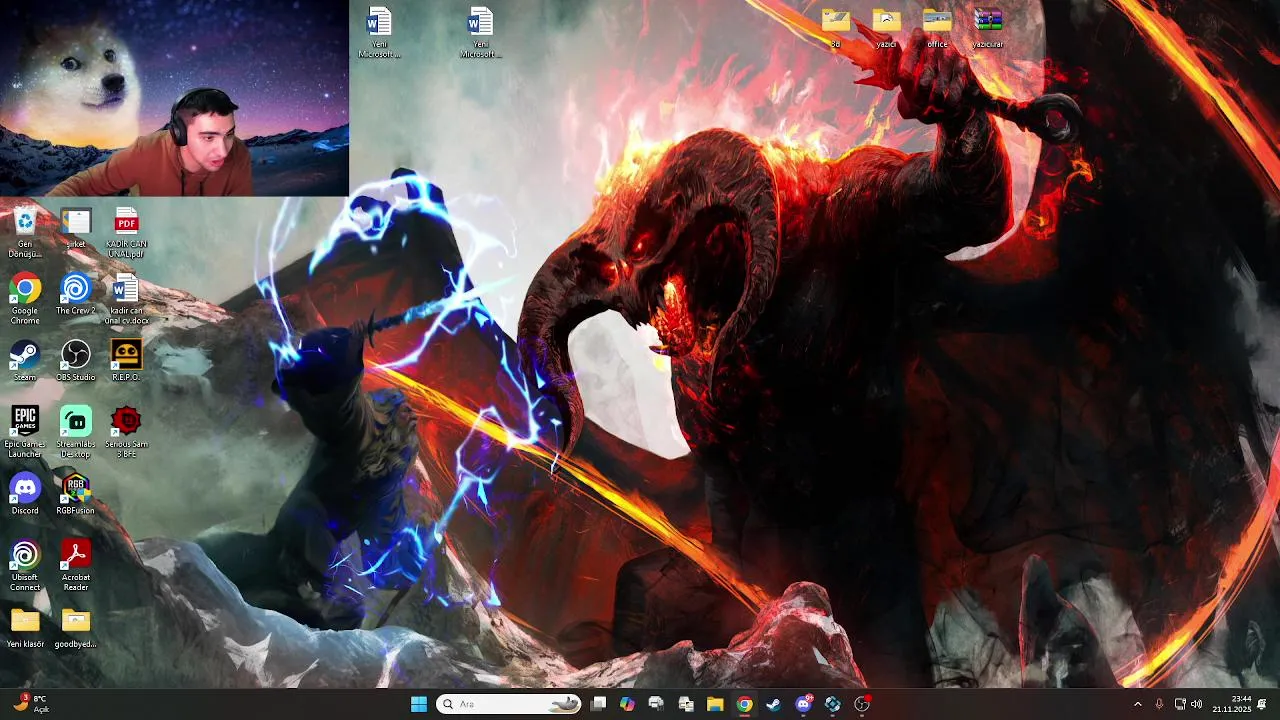Open the Acrobat Reader shortcut
This screenshot has height=720, width=1280.
coord(76,566)
